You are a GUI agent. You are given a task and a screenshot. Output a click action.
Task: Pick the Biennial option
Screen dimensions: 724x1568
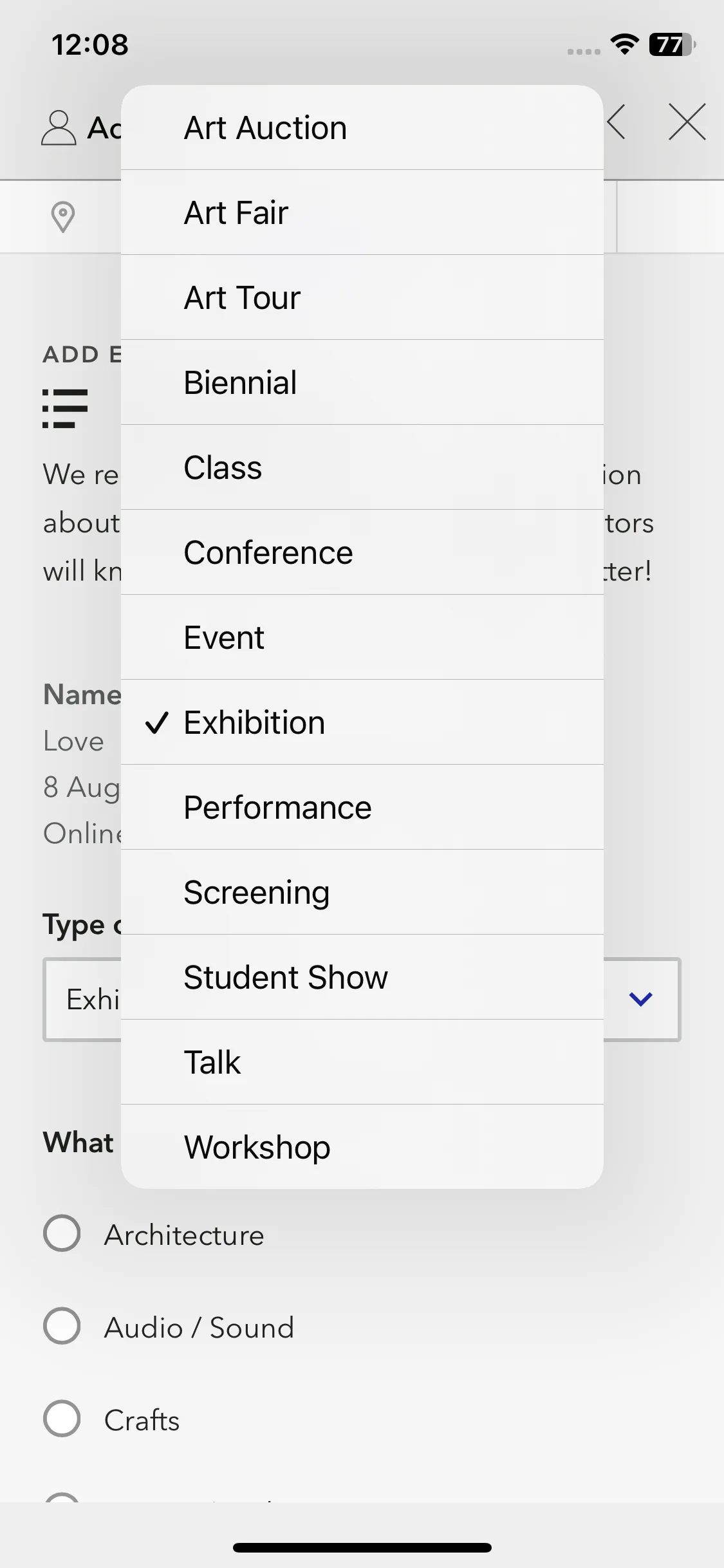[362, 382]
